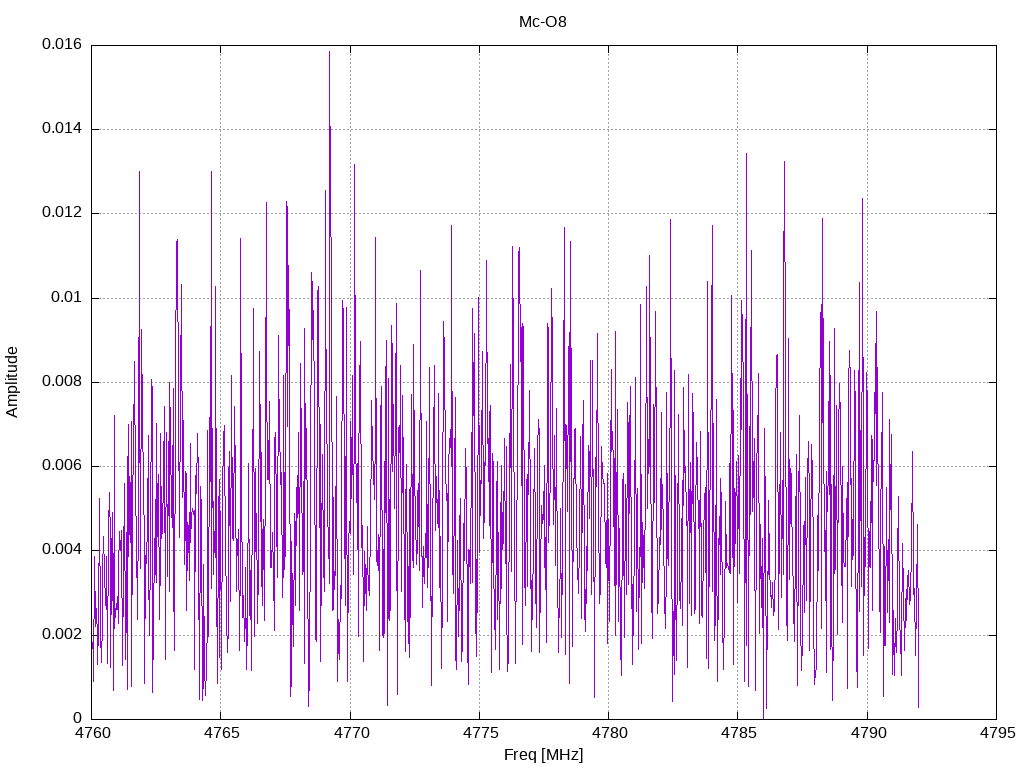This screenshot has height=768, width=1024.
Task: Click the 4790 x-axis tick label
Action: (869, 733)
